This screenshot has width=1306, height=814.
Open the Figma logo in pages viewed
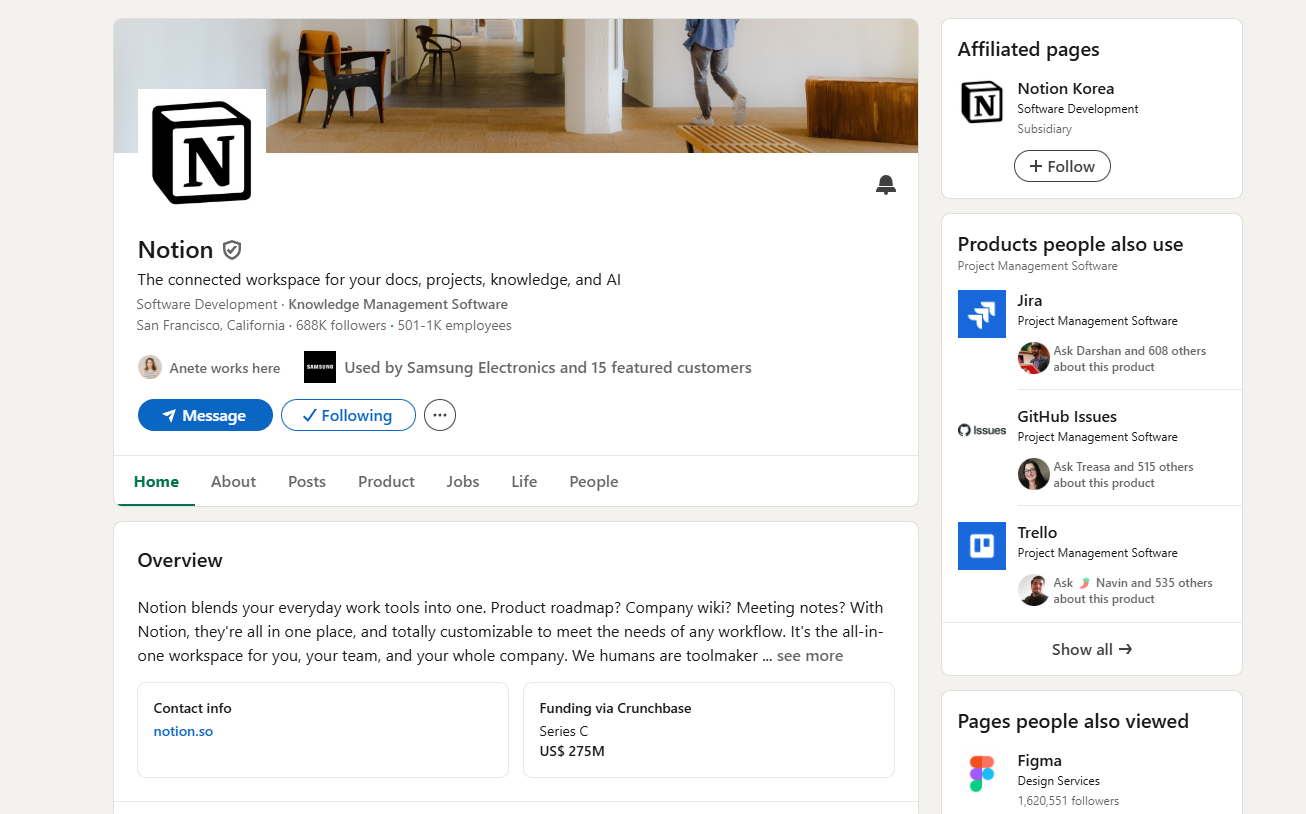click(981, 773)
